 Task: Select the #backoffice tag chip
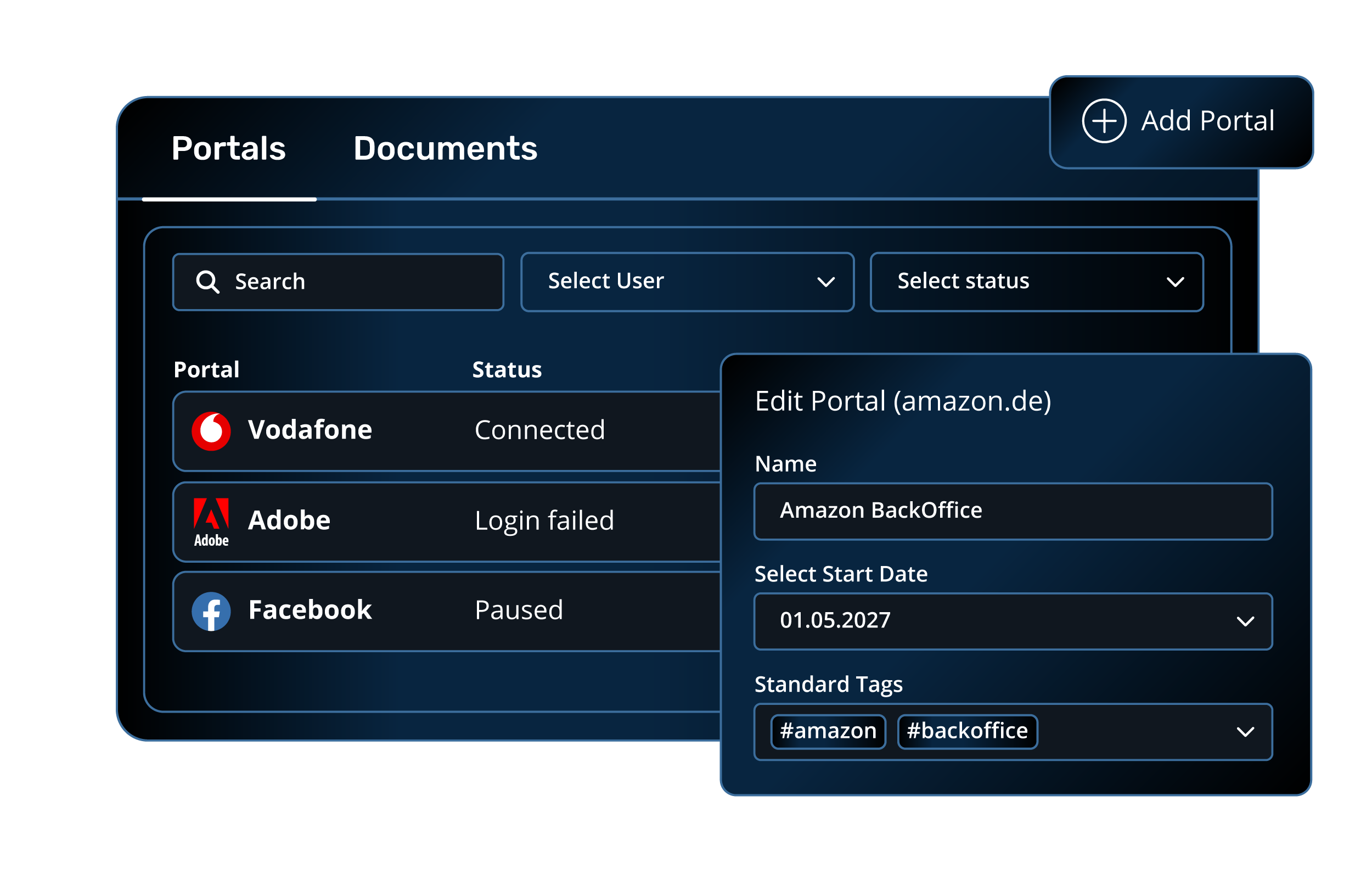pyautogui.click(x=968, y=731)
